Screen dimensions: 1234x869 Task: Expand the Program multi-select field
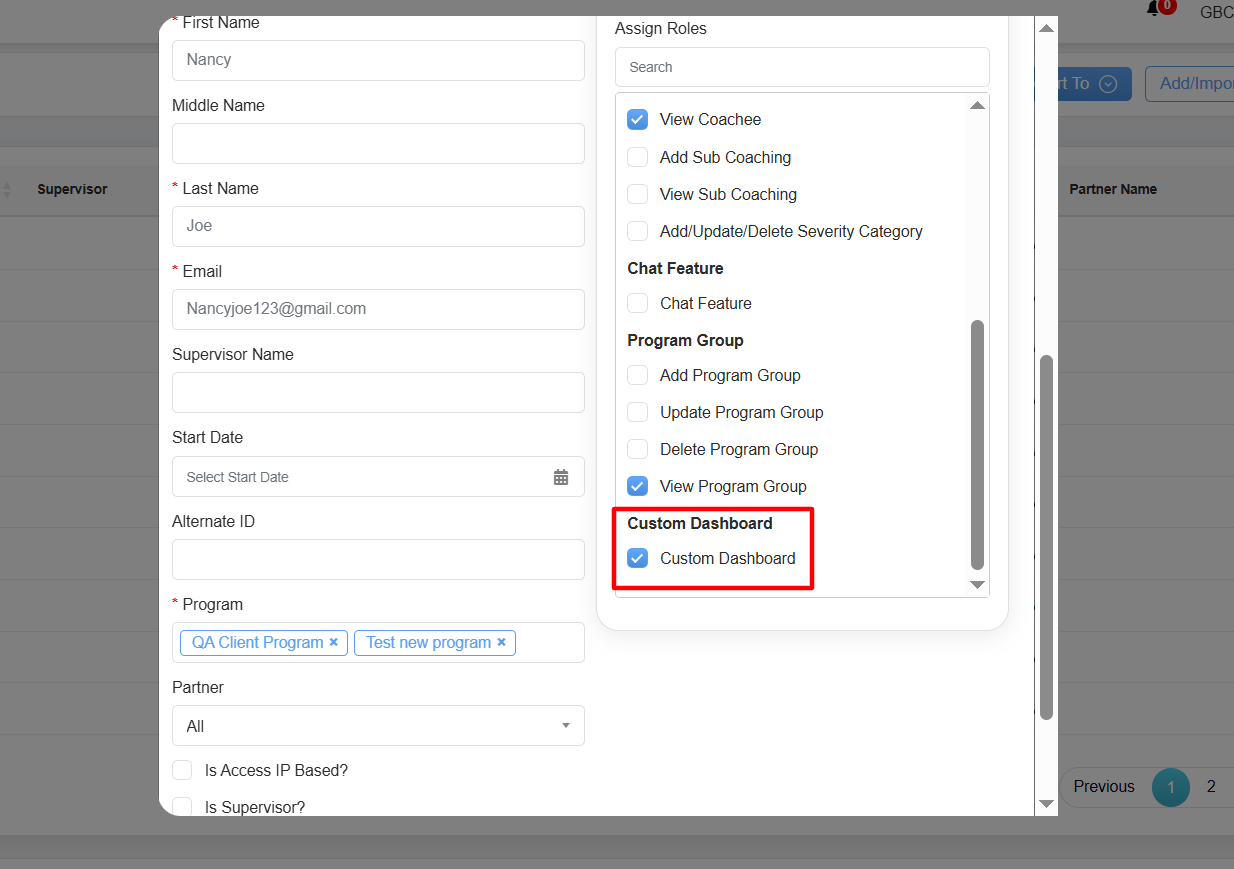coord(548,642)
